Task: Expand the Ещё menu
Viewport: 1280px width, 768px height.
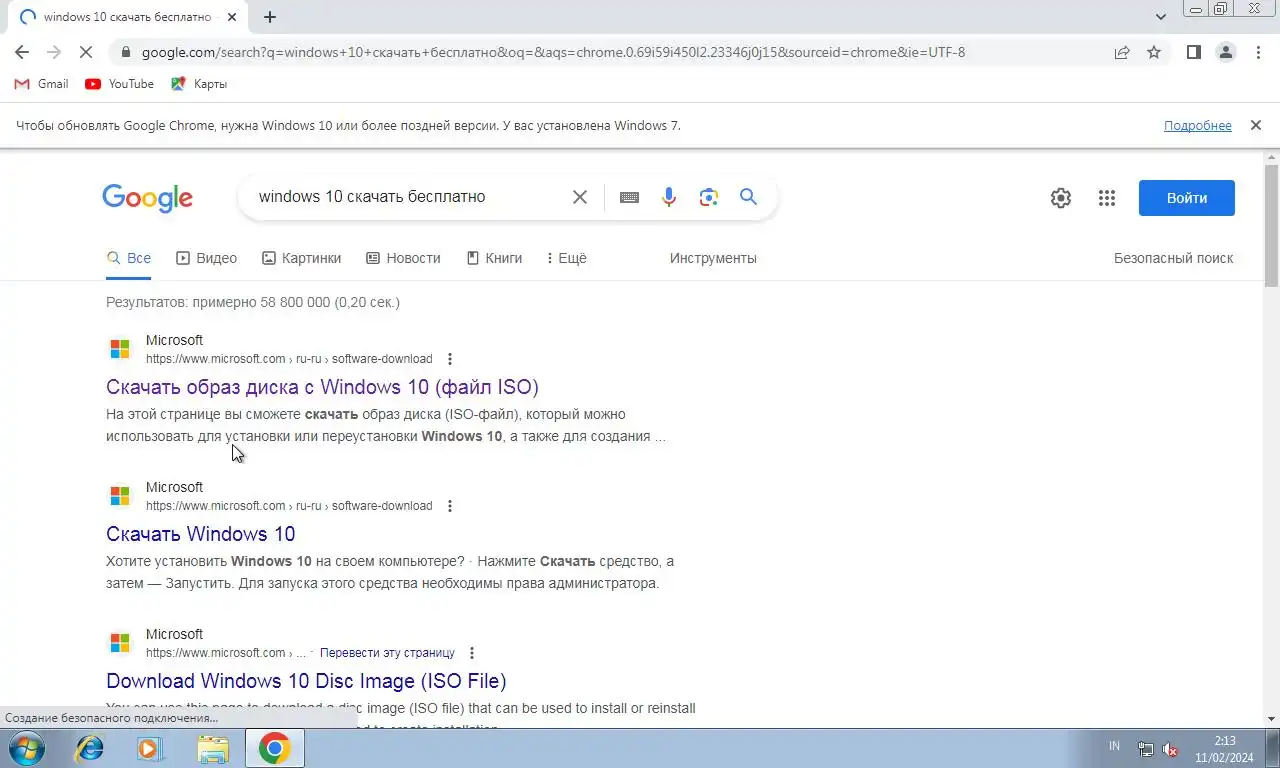Action: coord(566,258)
